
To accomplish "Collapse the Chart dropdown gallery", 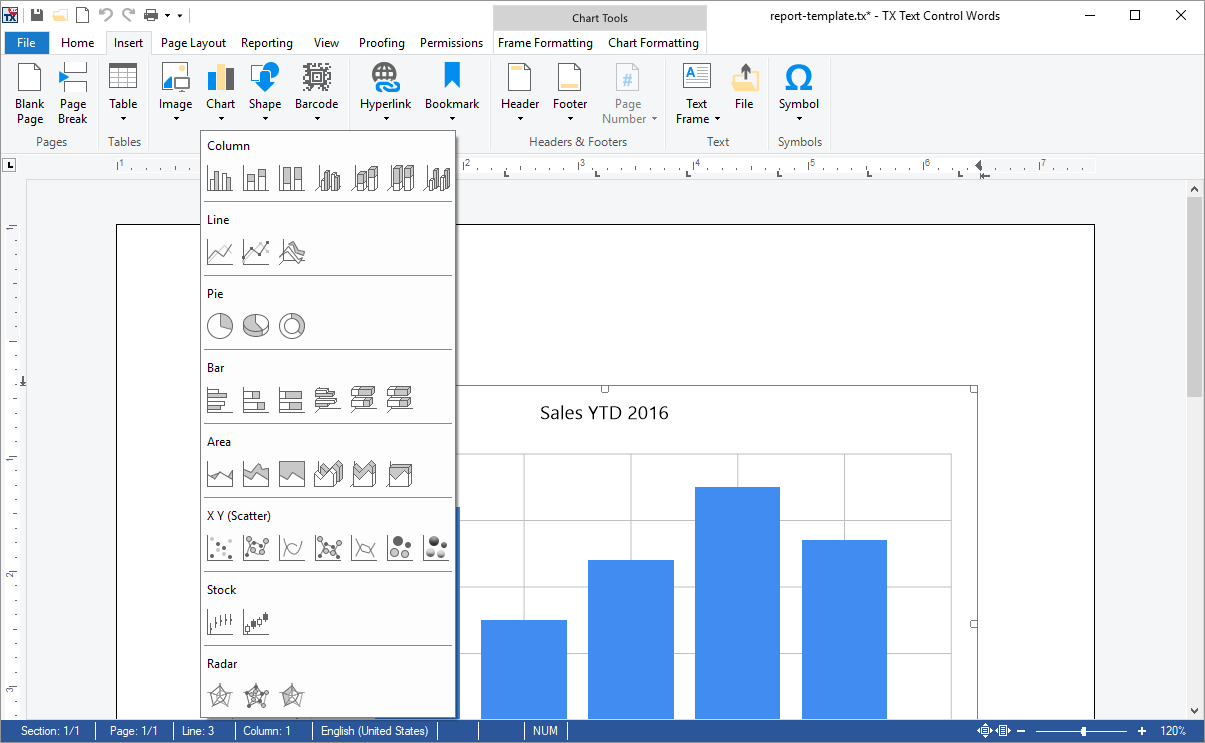I will tap(220, 93).
